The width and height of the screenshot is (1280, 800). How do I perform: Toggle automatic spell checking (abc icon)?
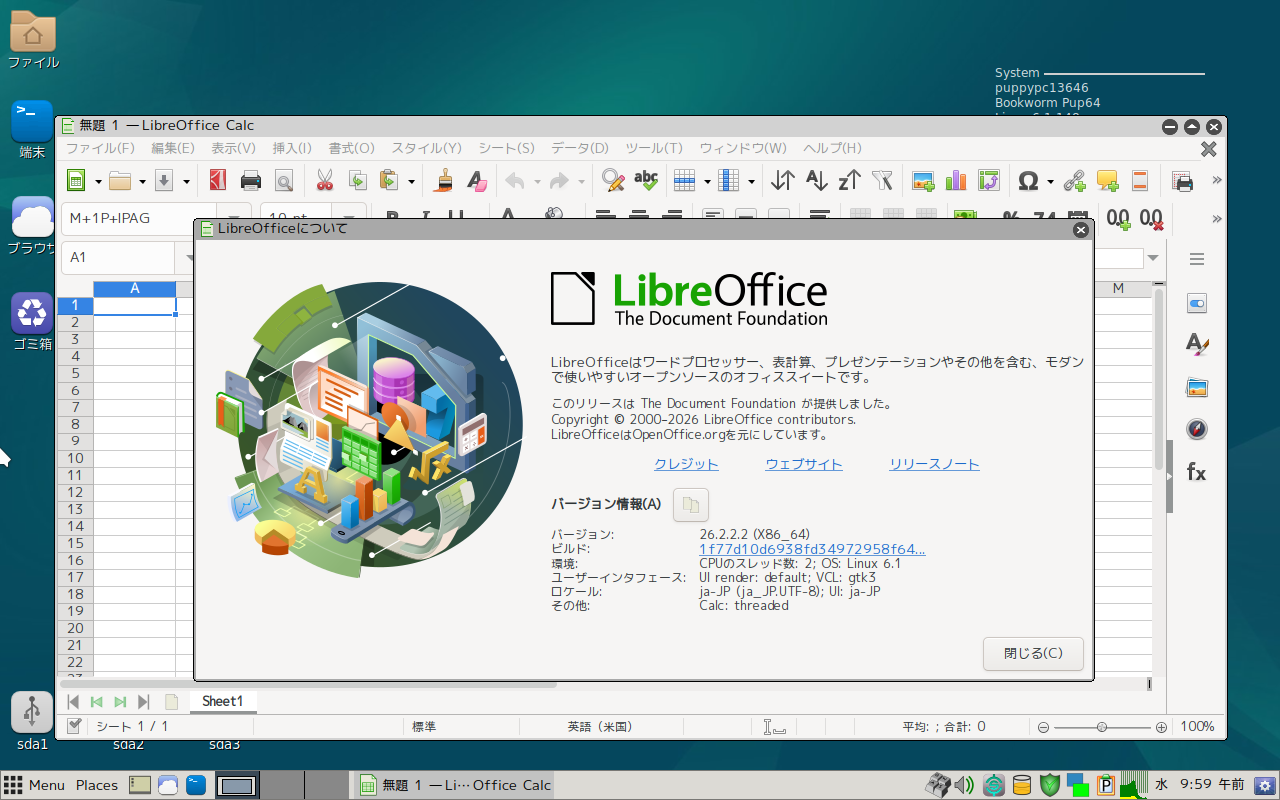tap(646, 181)
